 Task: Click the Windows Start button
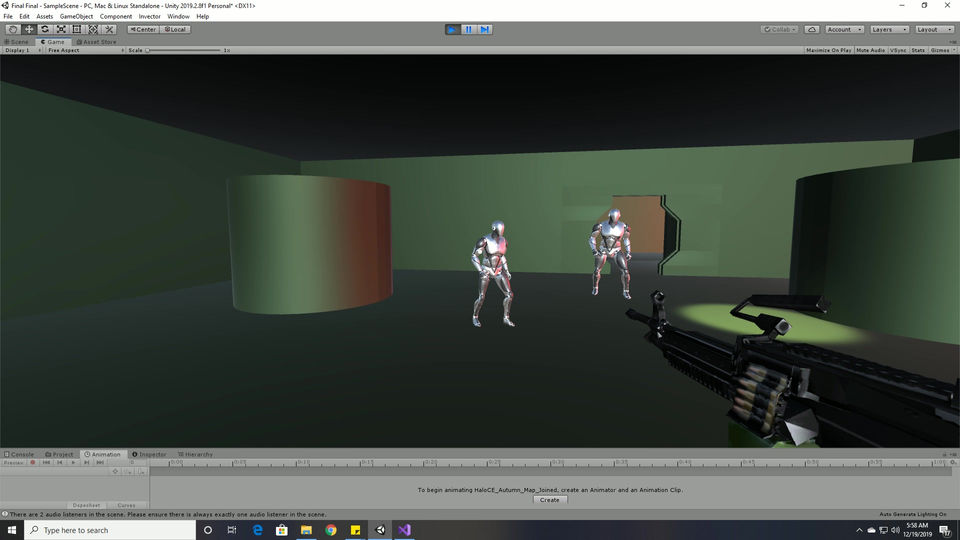pos(12,530)
